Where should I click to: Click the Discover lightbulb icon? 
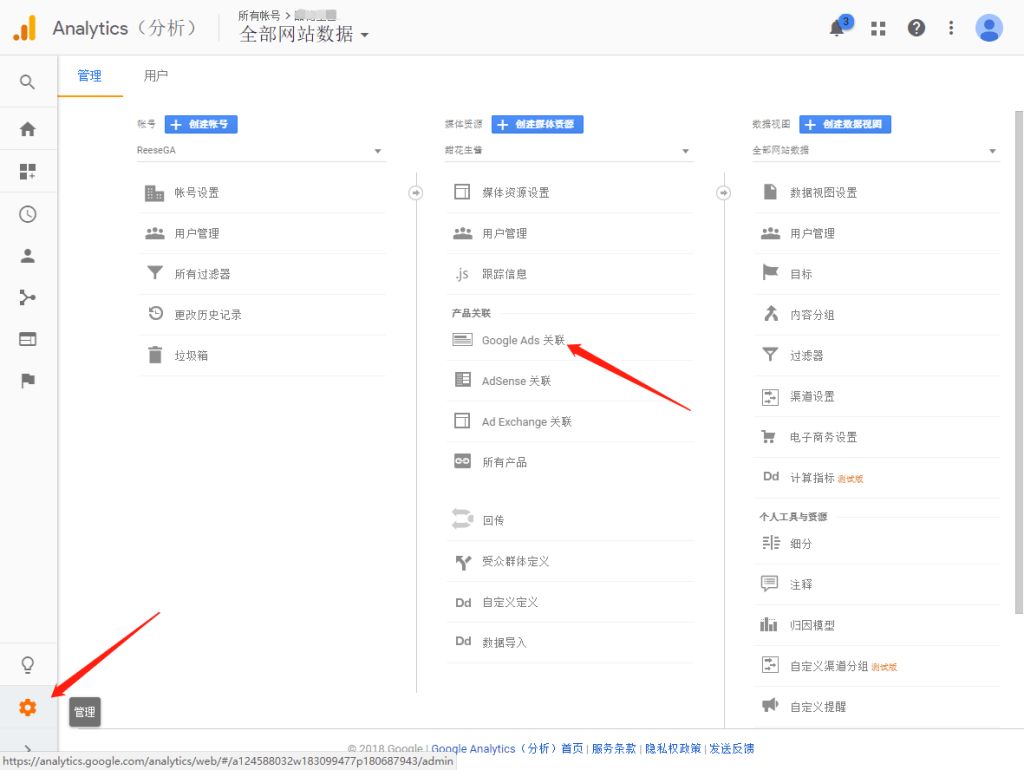[x=27, y=664]
